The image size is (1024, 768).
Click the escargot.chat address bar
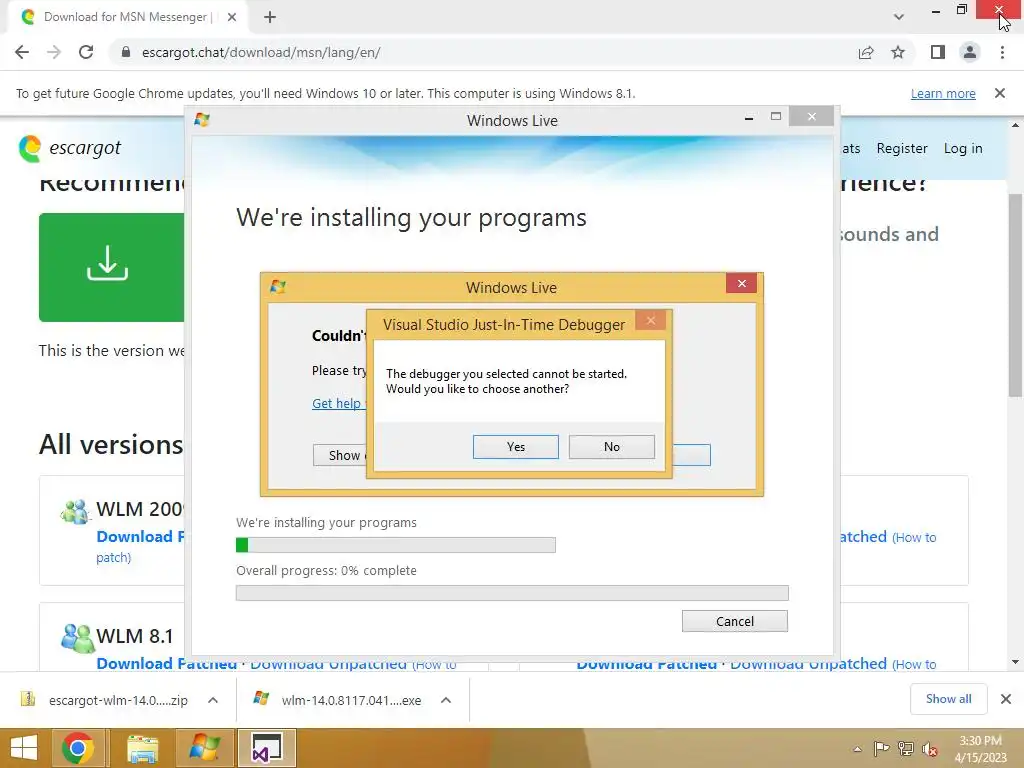(x=483, y=52)
